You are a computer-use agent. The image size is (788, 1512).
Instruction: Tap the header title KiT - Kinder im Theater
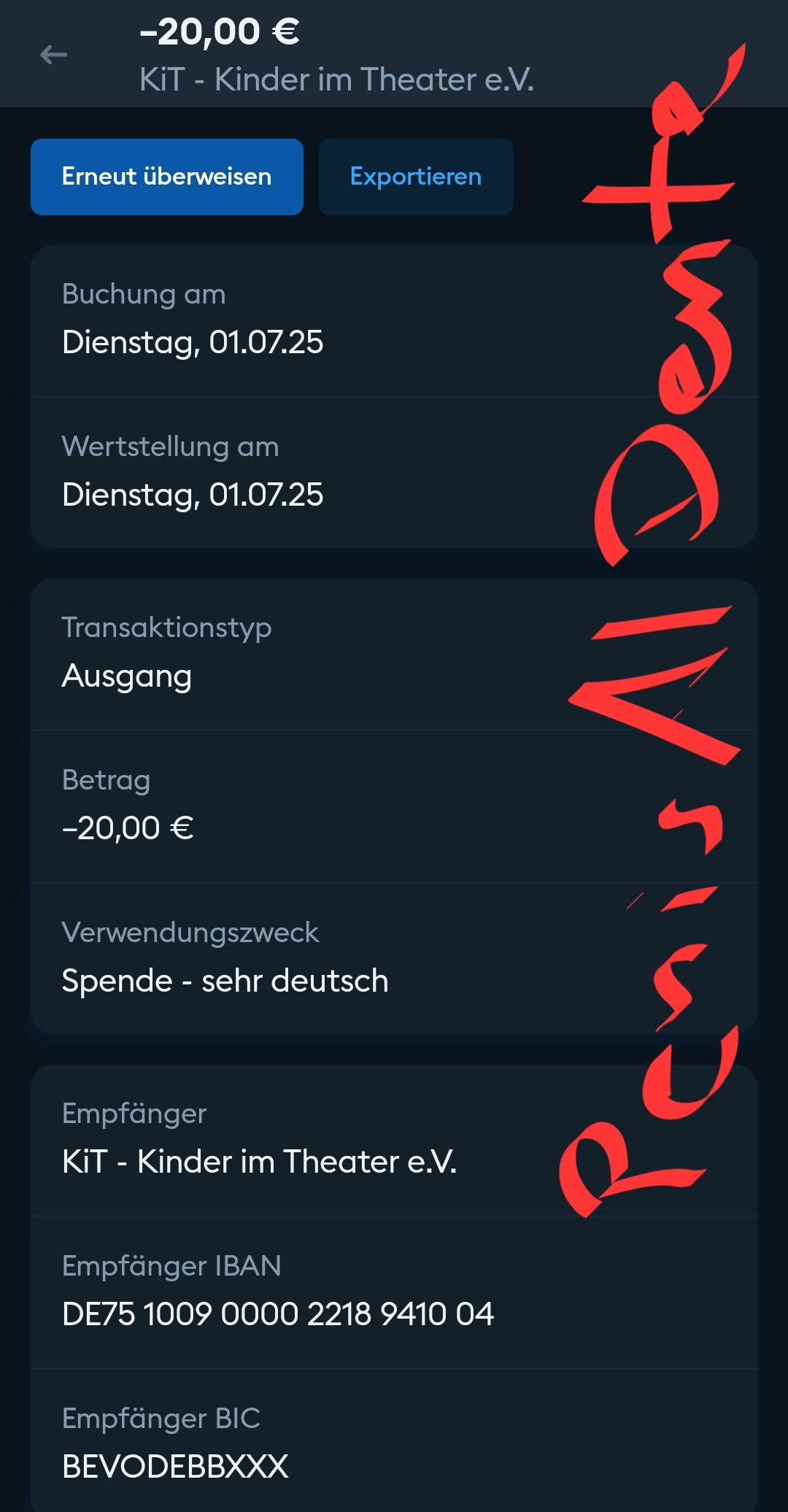336,80
